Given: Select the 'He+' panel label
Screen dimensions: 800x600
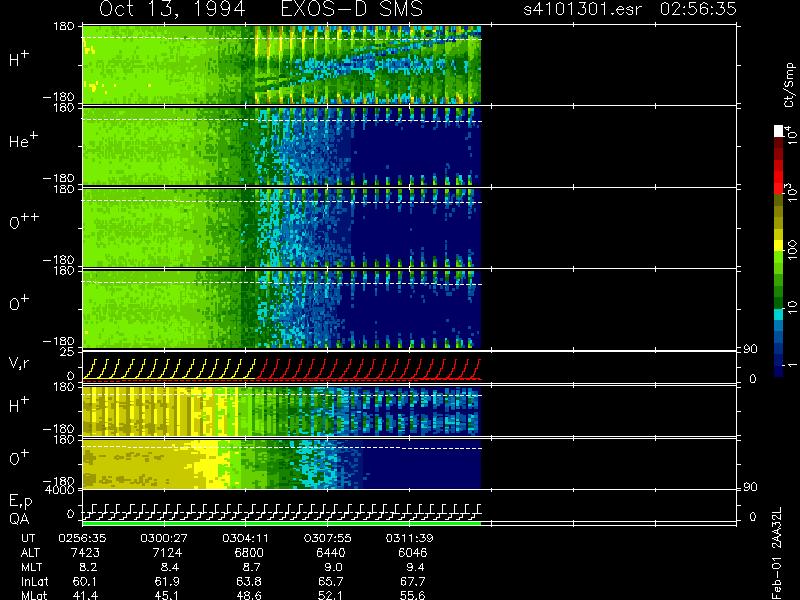Looking at the screenshot, I should tap(23, 140).
